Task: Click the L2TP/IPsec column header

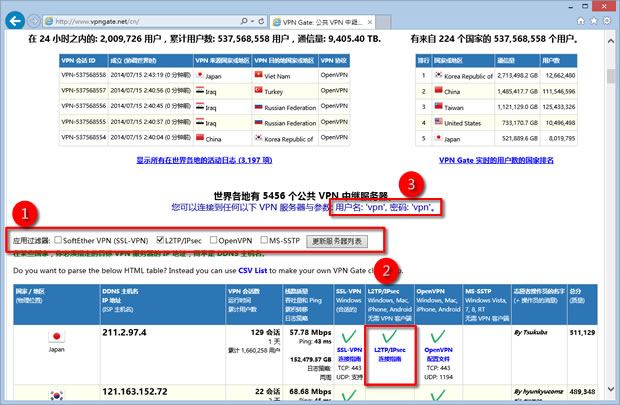Action: pyautogui.click(x=389, y=305)
